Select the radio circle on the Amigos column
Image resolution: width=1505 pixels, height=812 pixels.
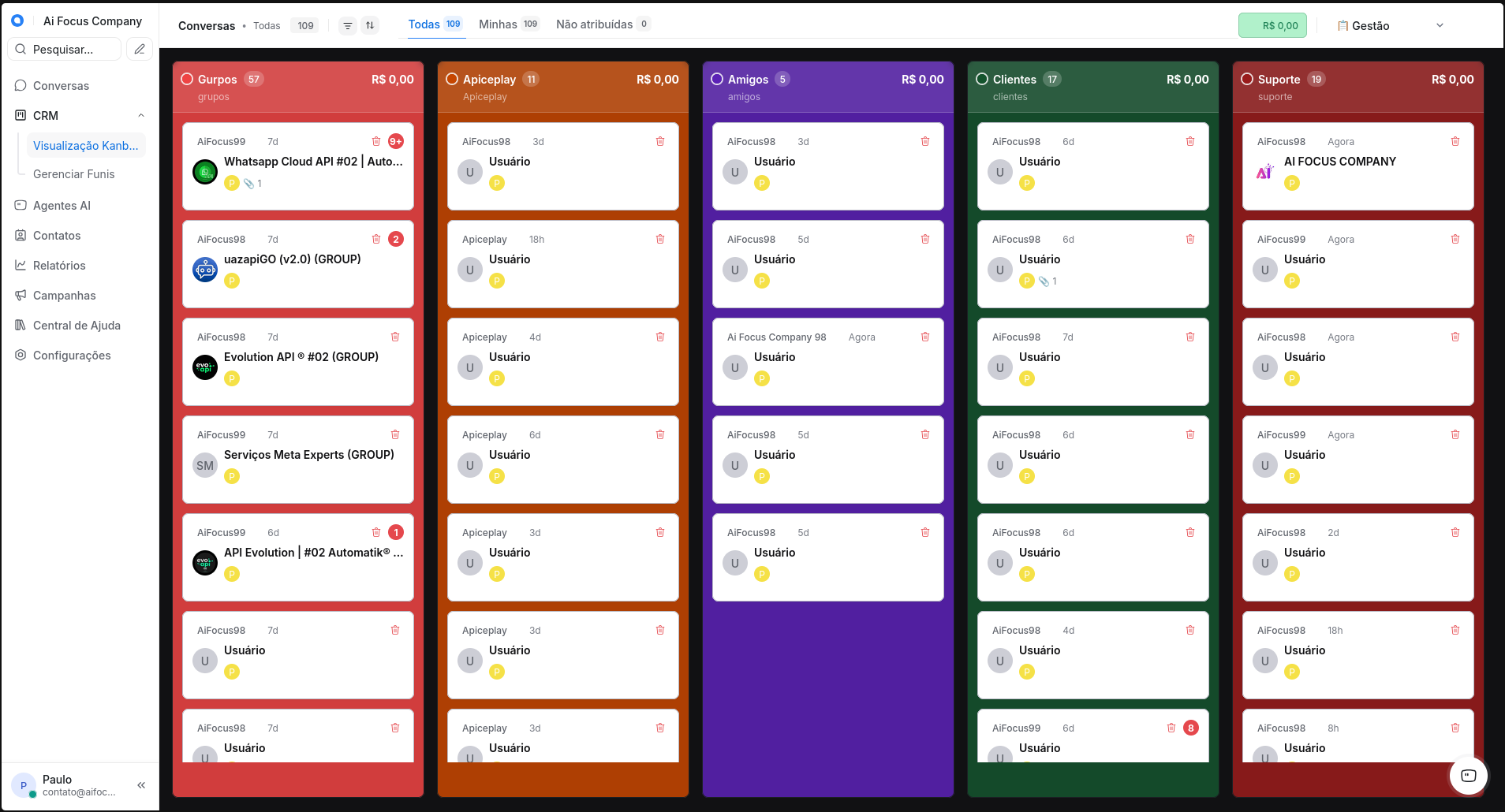pyautogui.click(x=718, y=78)
